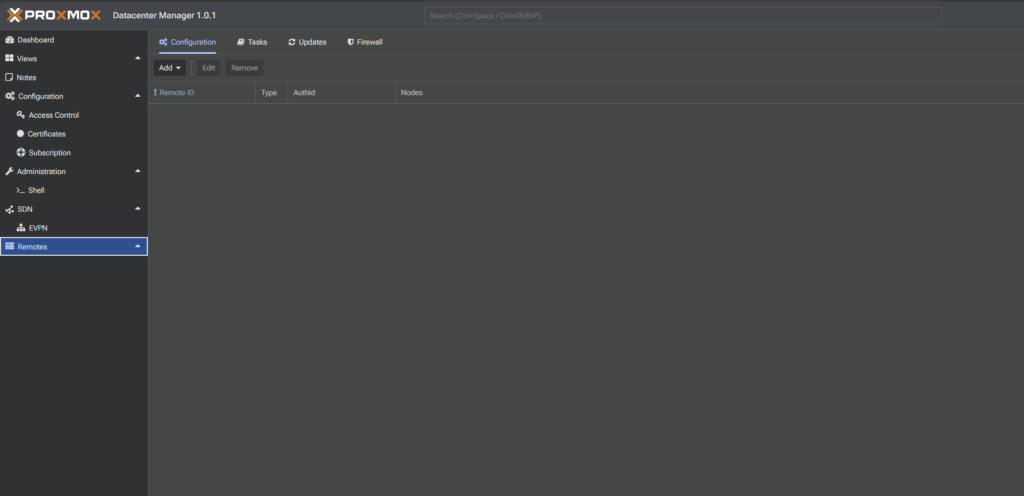Sort by Type column header
This screenshot has width=1024, height=496.
[x=271, y=93]
